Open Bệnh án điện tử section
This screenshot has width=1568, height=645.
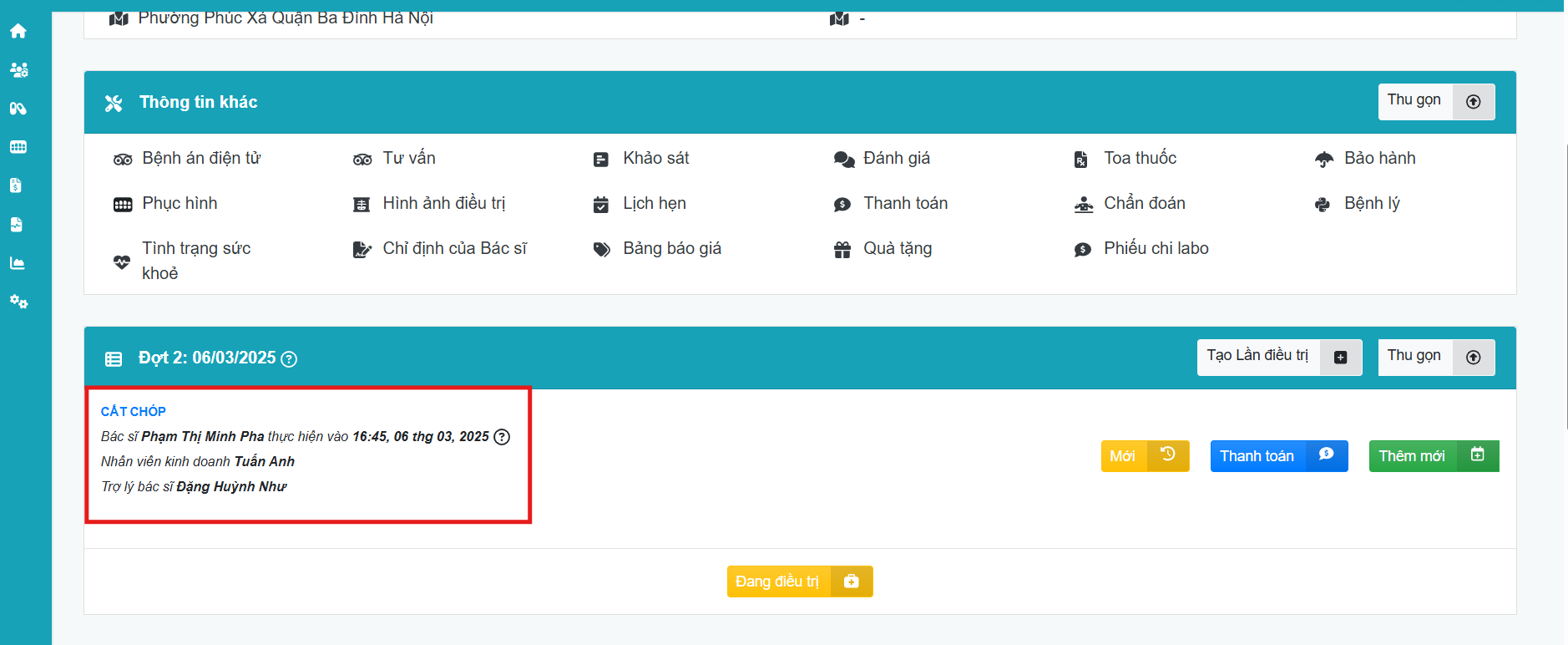click(x=200, y=159)
